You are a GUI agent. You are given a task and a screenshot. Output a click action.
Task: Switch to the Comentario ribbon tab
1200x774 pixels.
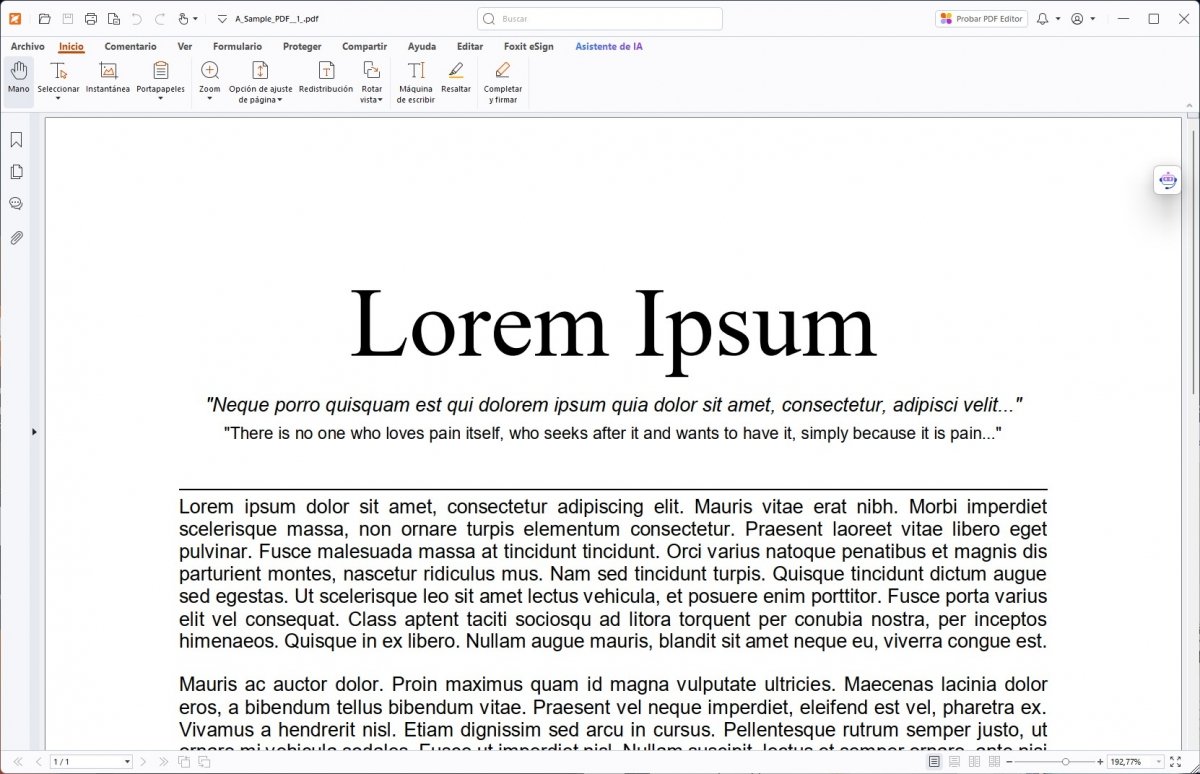click(x=130, y=46)
